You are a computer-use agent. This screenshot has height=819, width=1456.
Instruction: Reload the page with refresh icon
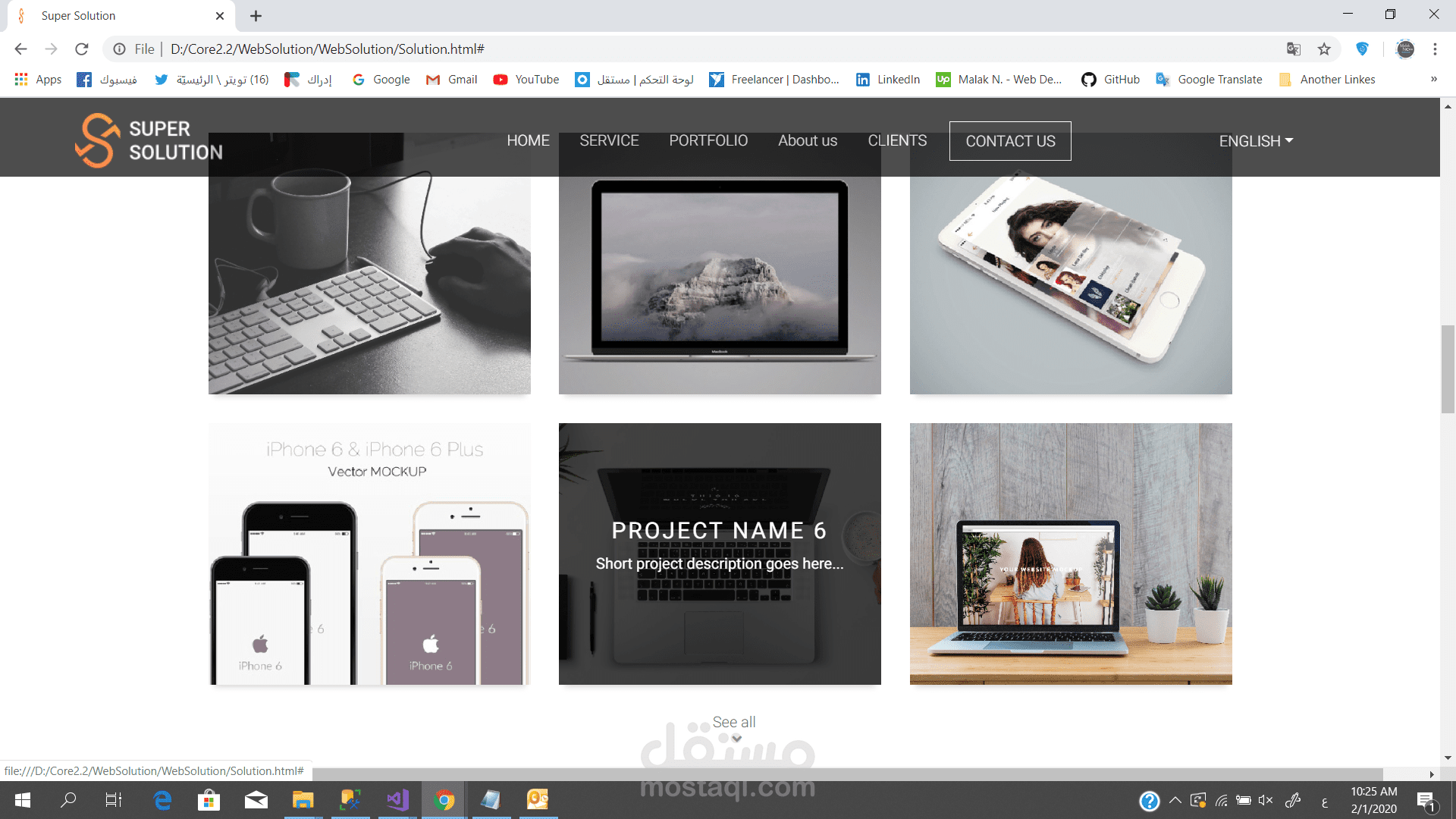coord(82,49)
